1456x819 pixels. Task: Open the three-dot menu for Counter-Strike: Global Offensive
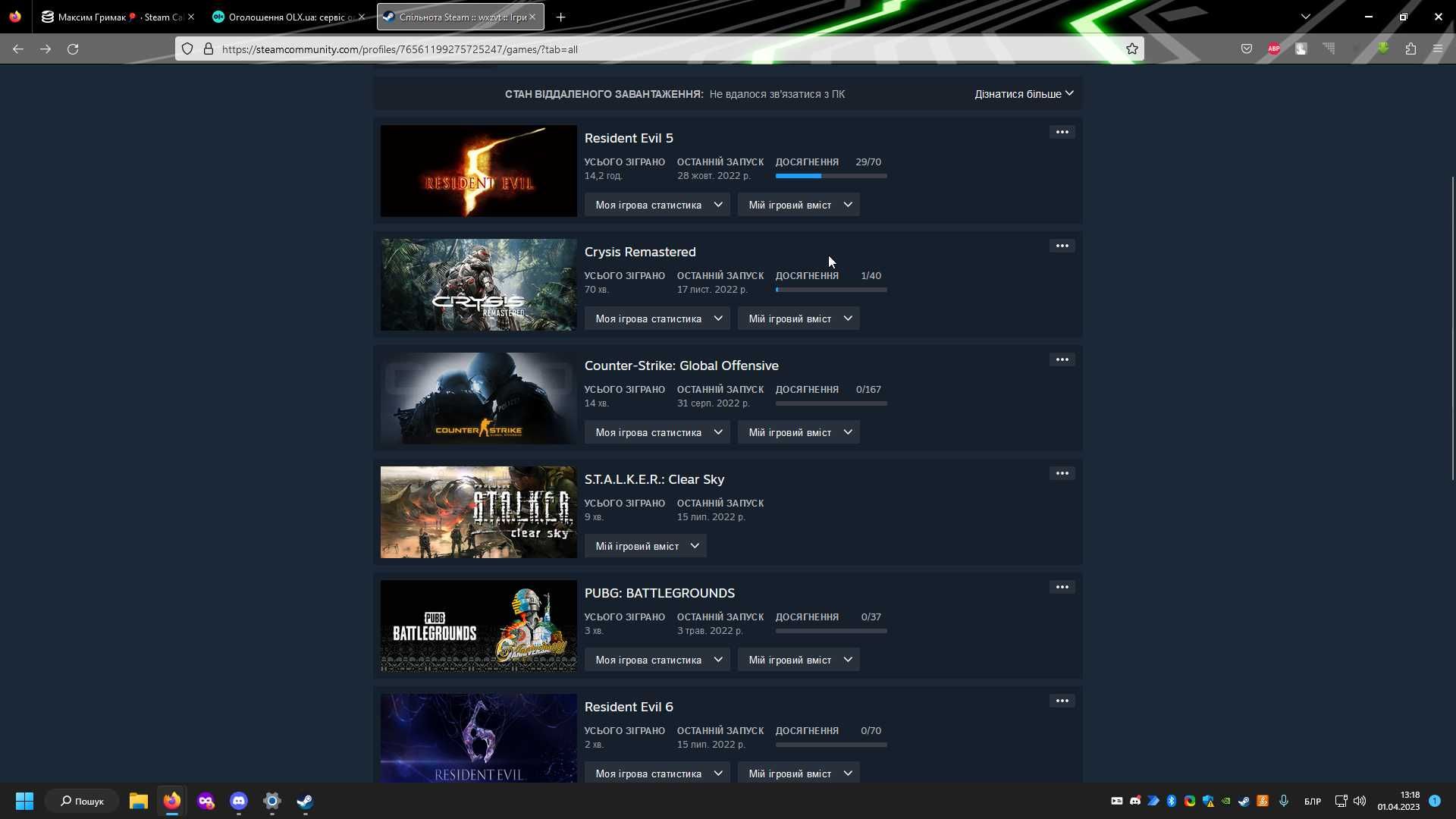tap(1062, 359)
